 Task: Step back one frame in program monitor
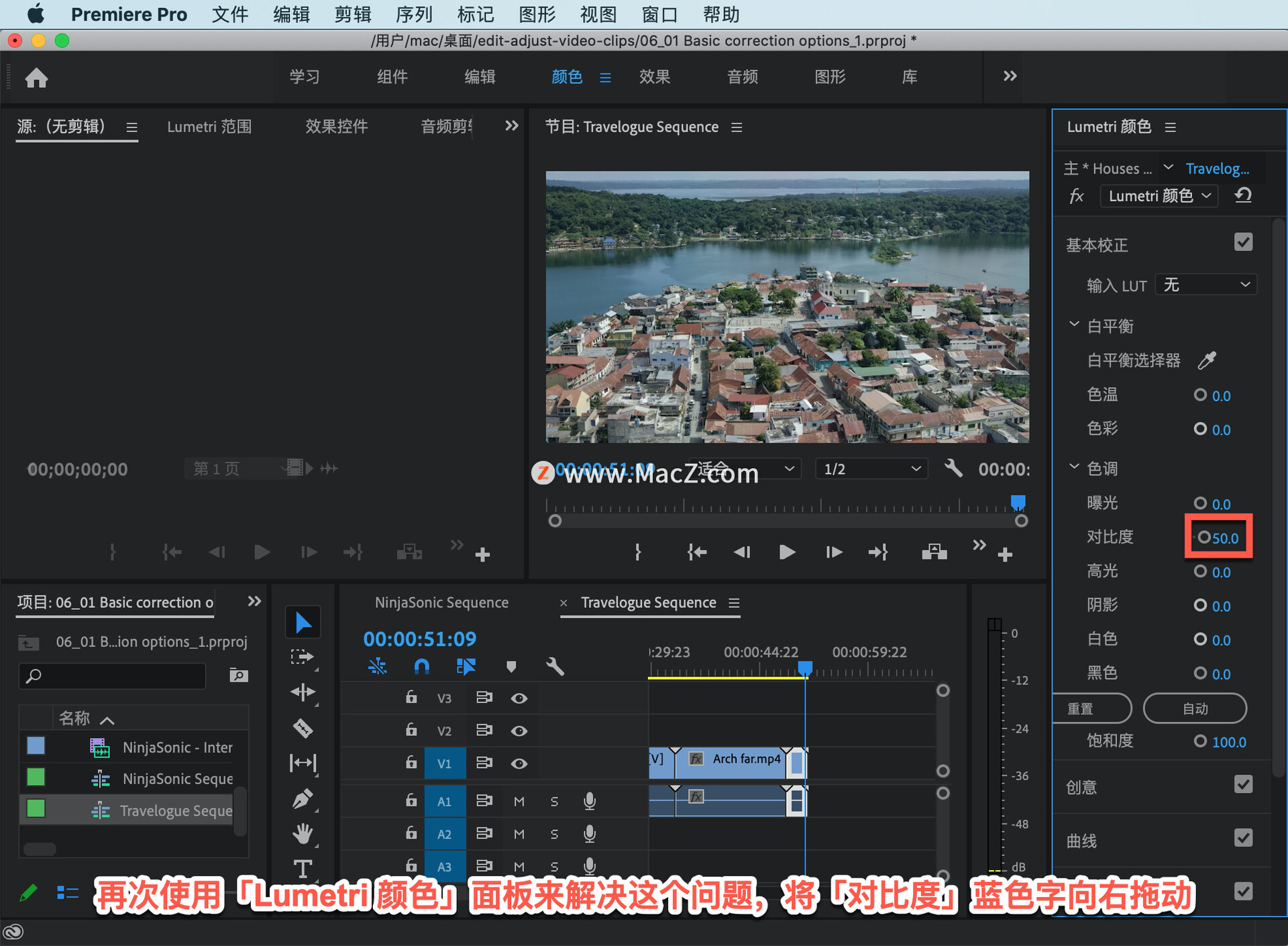[x=741, y=552]
